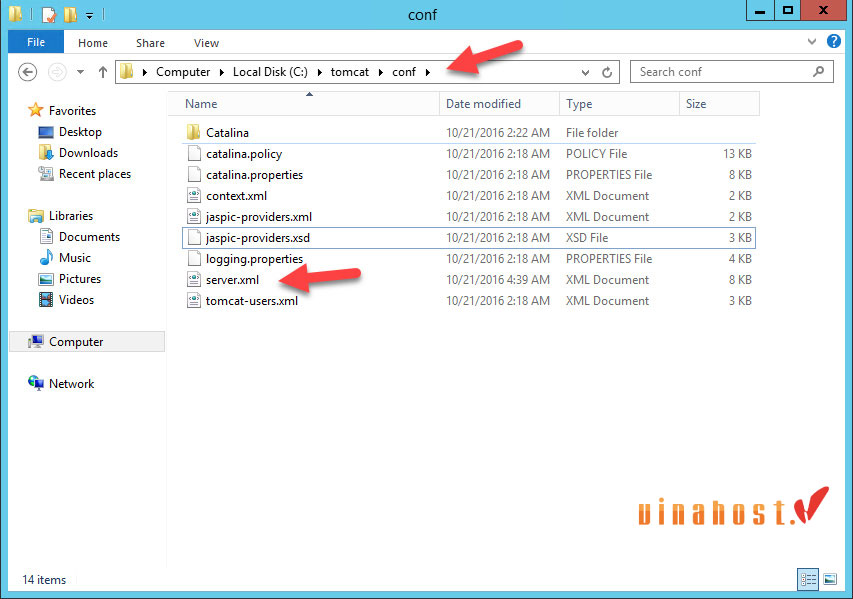Image resolution: width=853 pixels, height=599 pixels.
Task: Click the context.xml file name
Action: click(x=236, y=196)
